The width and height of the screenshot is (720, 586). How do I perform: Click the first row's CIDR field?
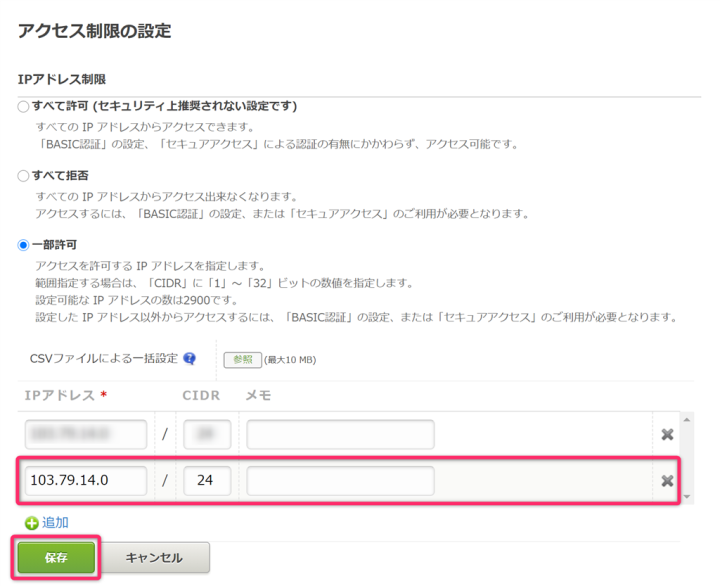[x=207, y=434]
